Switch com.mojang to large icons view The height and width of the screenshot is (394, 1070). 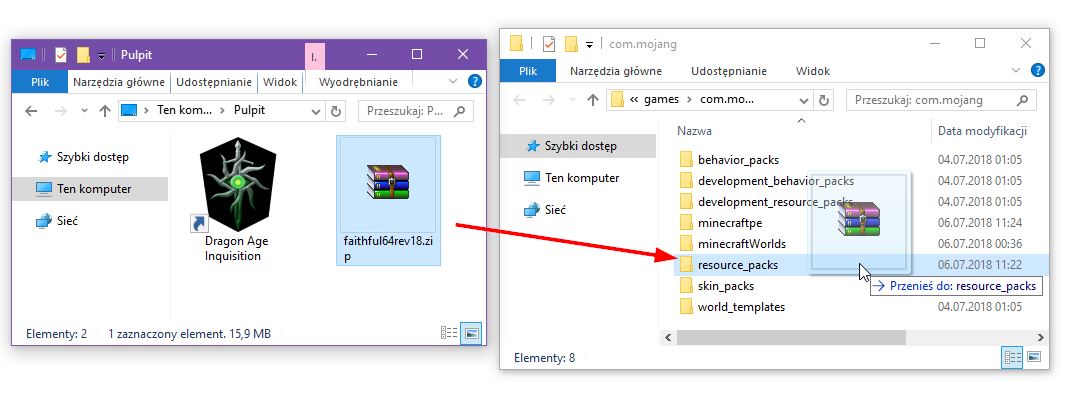(1034, 357)
